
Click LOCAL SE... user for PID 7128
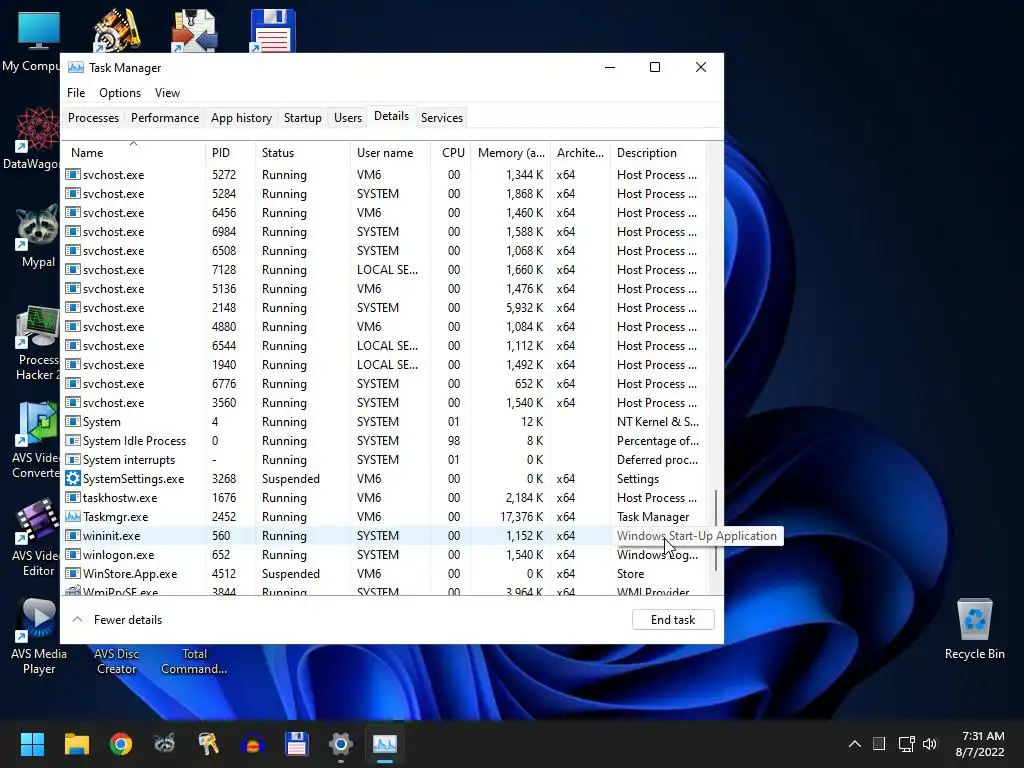pos(387,270)
